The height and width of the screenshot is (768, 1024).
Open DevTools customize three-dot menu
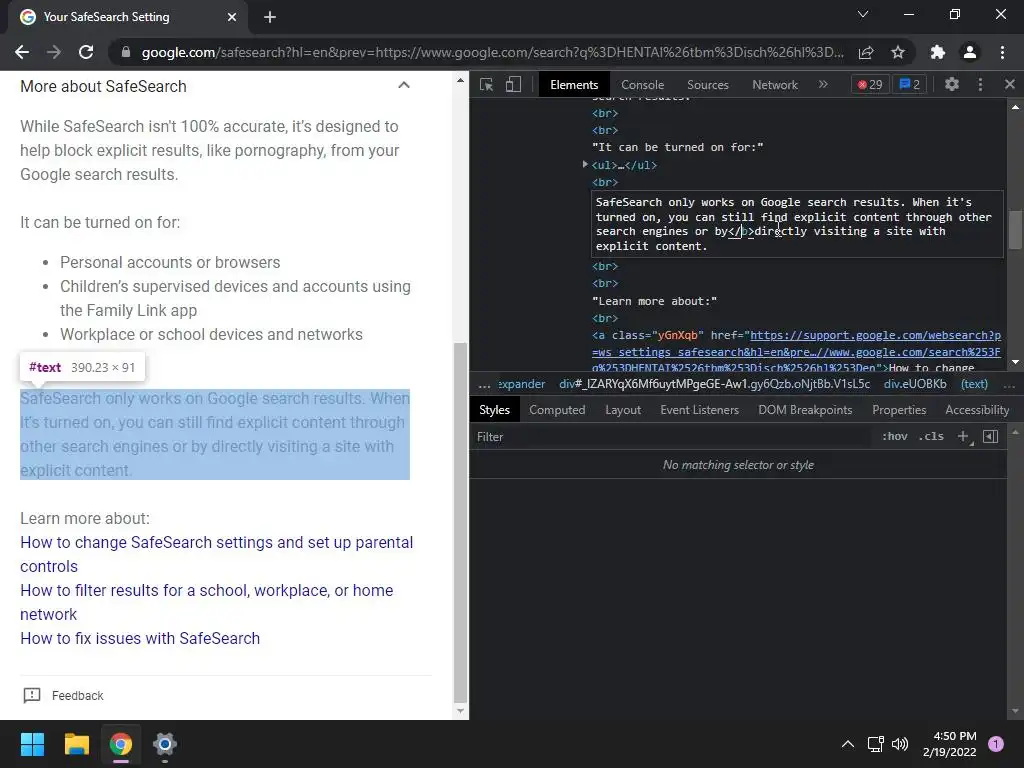pos(980,84)
